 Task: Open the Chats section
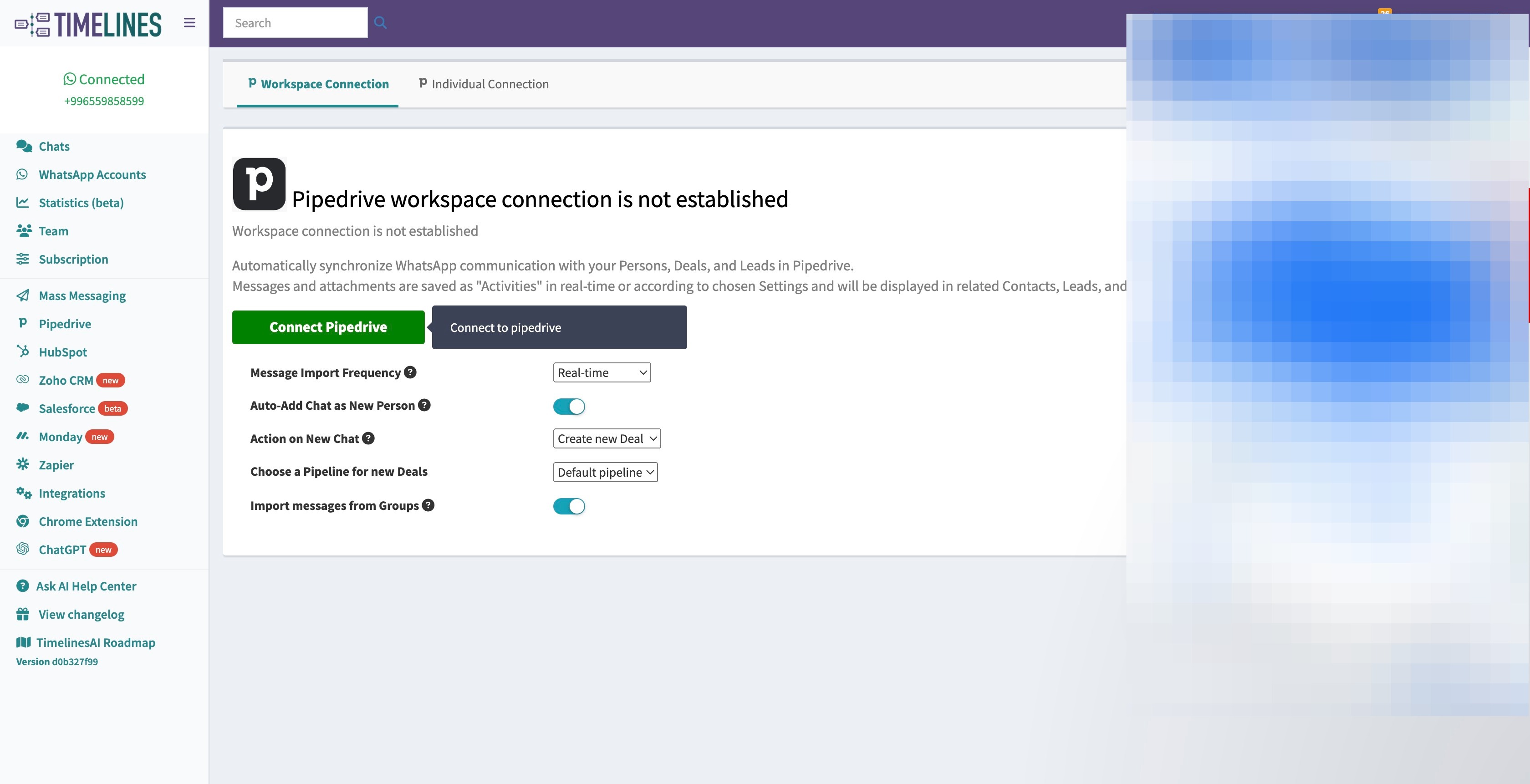(53, 146)
